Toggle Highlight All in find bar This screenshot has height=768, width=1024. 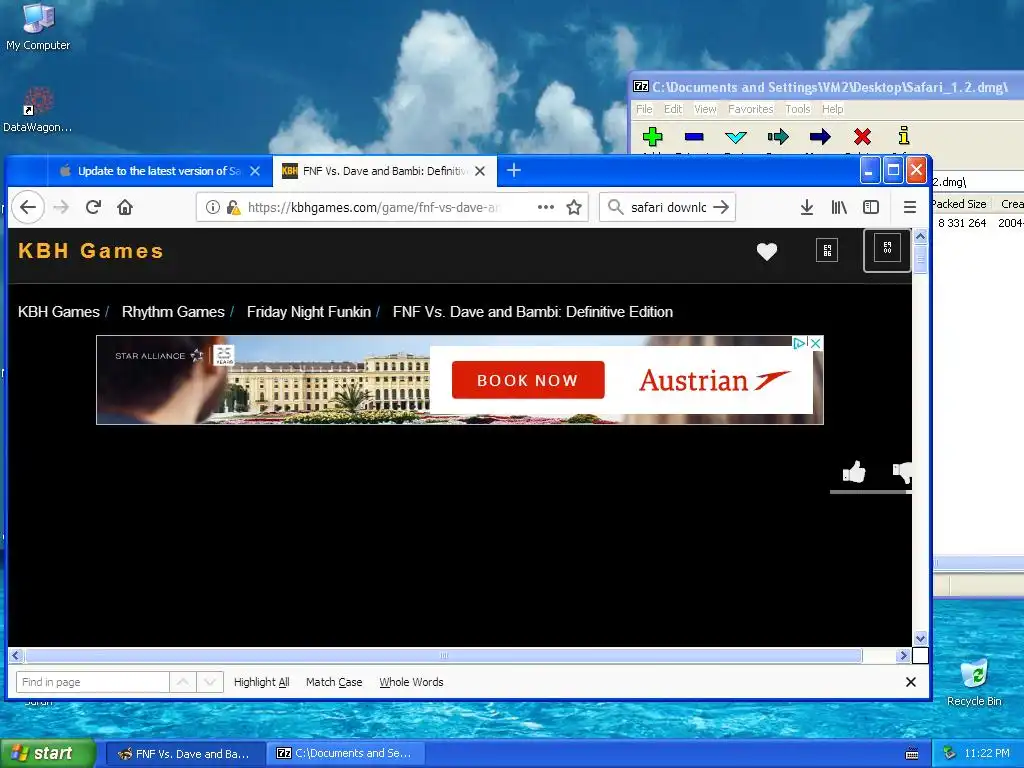tap(261, 682)
